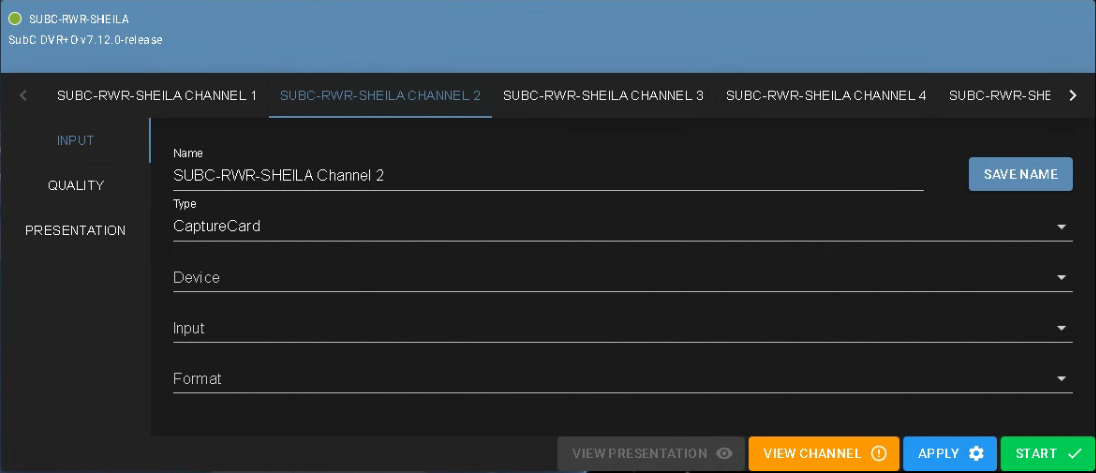Screen dimensions: 1096x473
Task: Click the checkmark icon on Start button
Action: point(1074,454)
